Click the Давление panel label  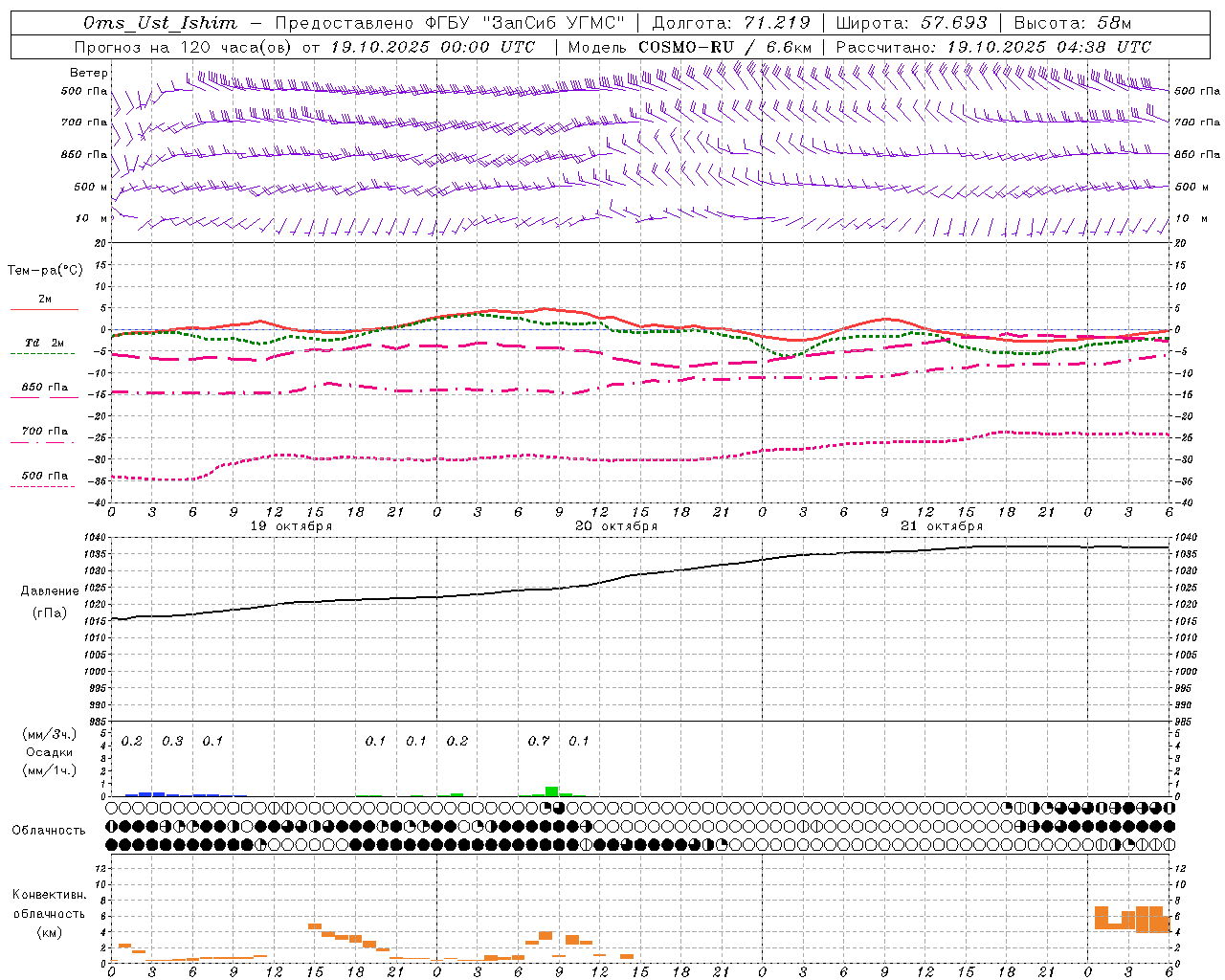tap(50, 591)
